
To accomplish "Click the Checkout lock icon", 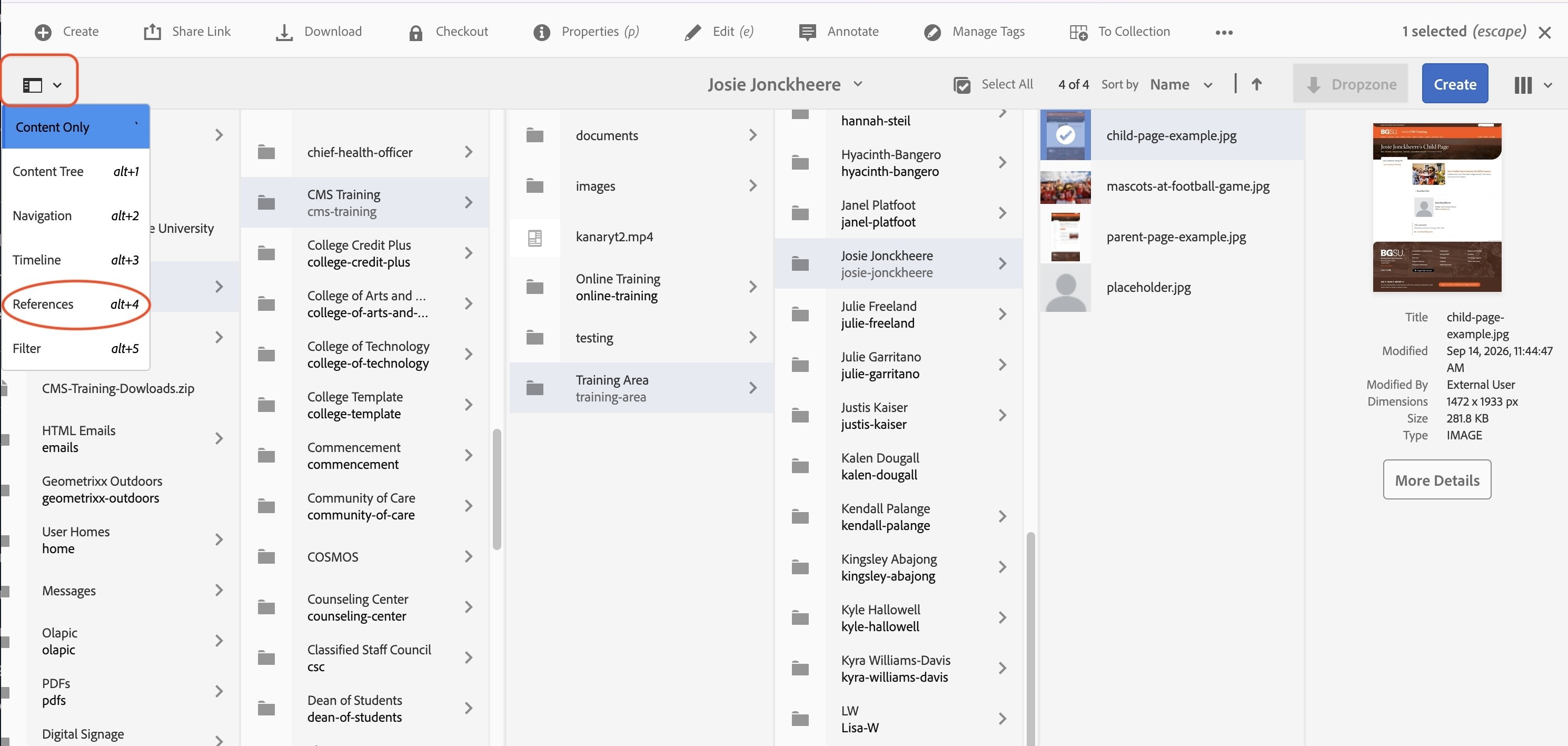I will [416, 32].
